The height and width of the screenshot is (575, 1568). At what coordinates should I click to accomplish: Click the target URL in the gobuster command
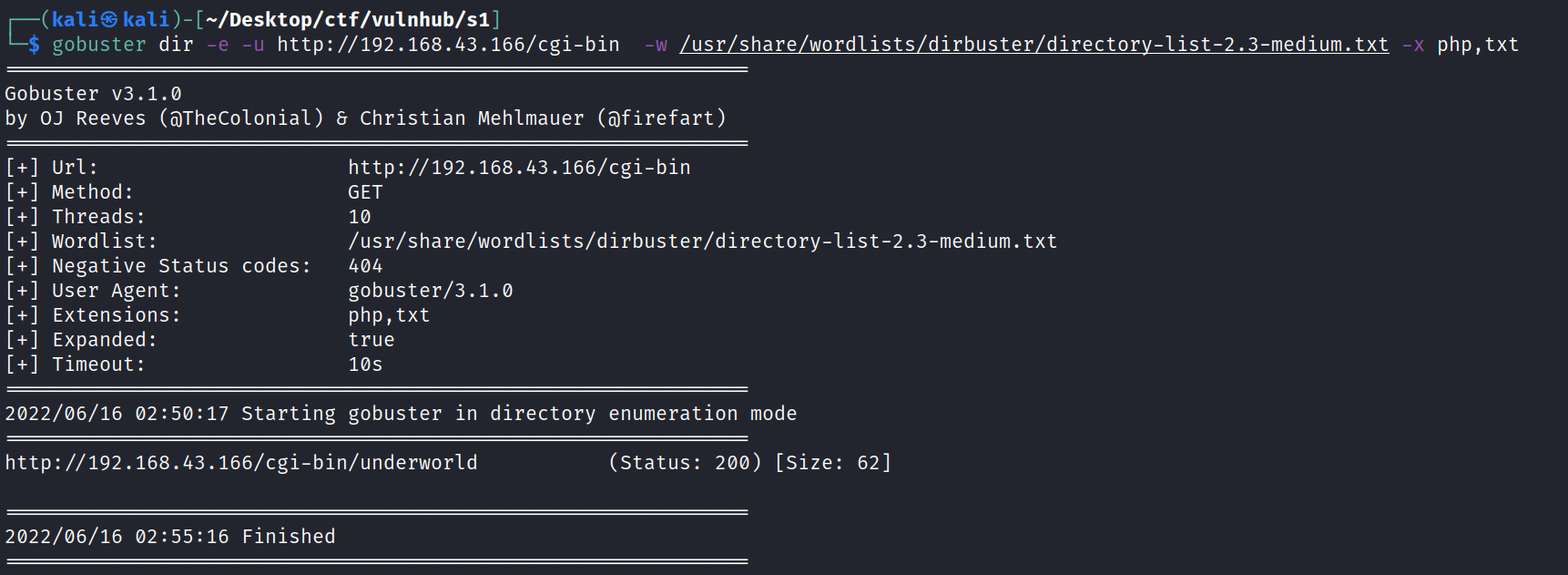[448, 45]
